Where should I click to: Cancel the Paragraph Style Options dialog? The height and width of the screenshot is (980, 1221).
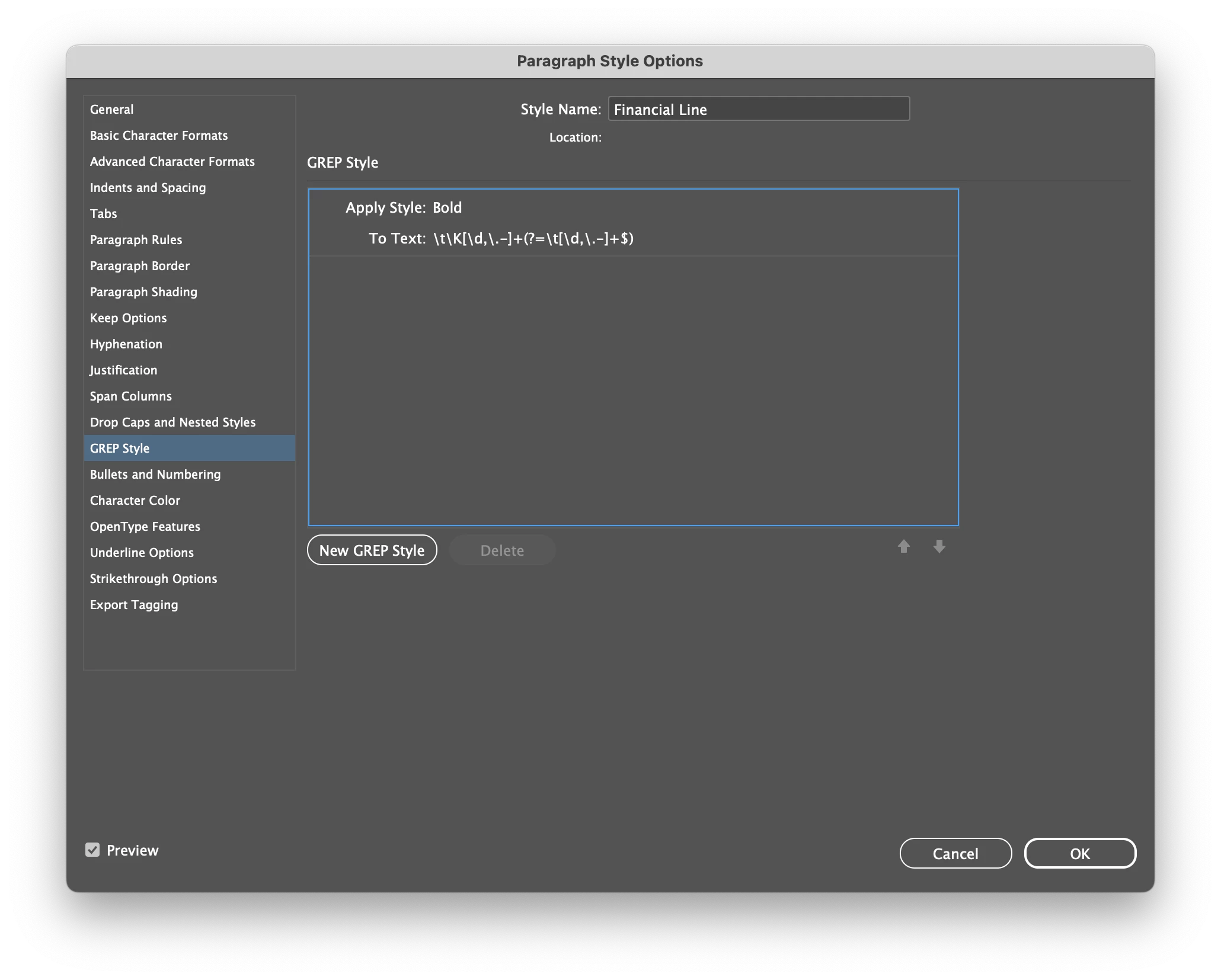click(x=955, y=854)
